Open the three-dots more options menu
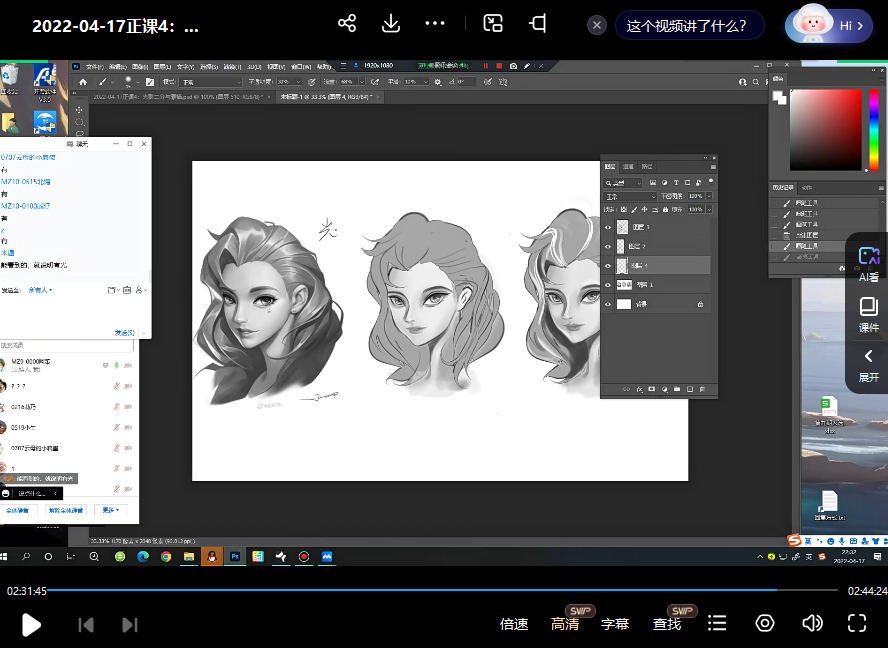The image size is (888, 648). pos(435,24)
